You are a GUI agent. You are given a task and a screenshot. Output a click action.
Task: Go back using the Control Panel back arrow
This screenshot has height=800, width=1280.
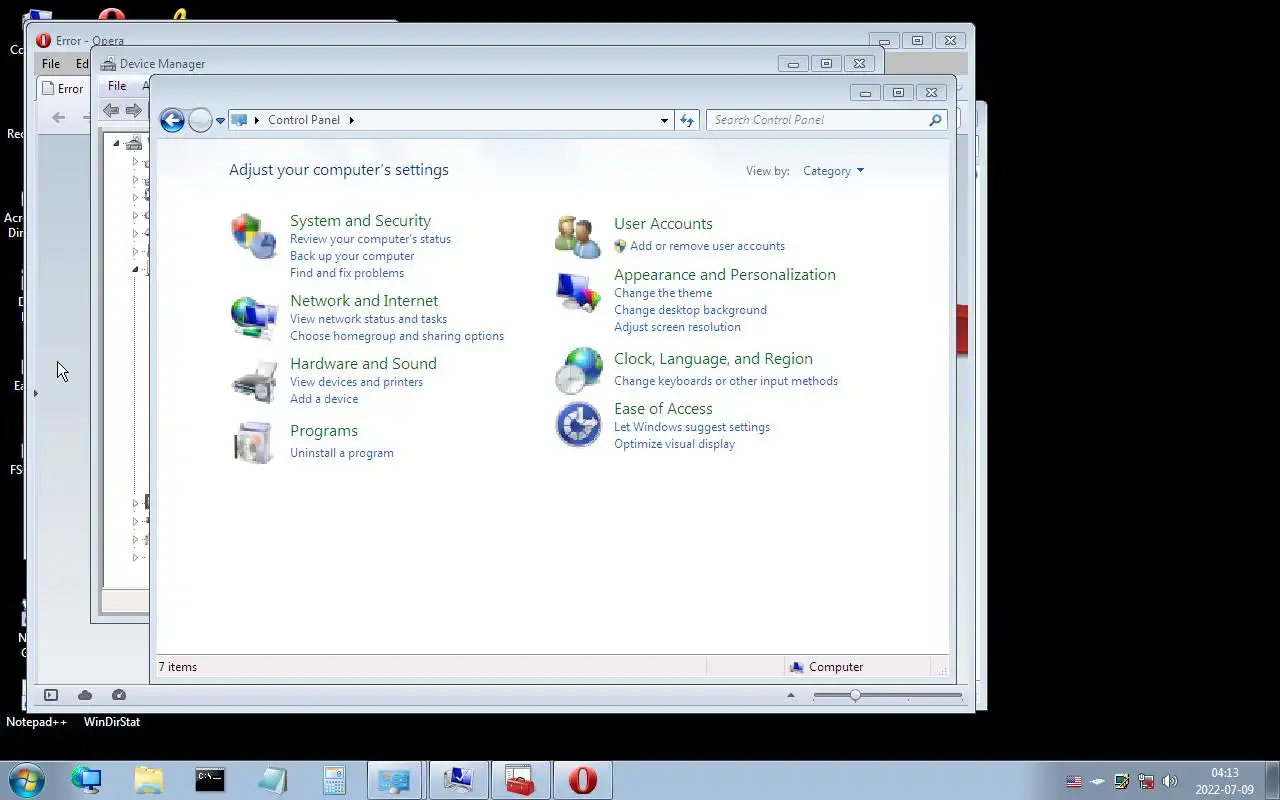(172, 120)
